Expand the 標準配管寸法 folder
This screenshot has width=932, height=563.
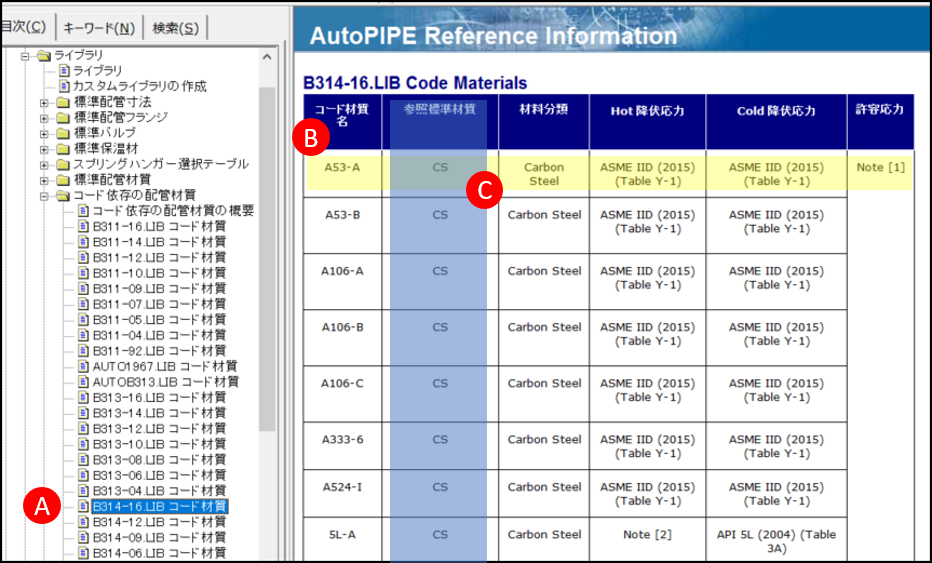[x=44, y=102]
